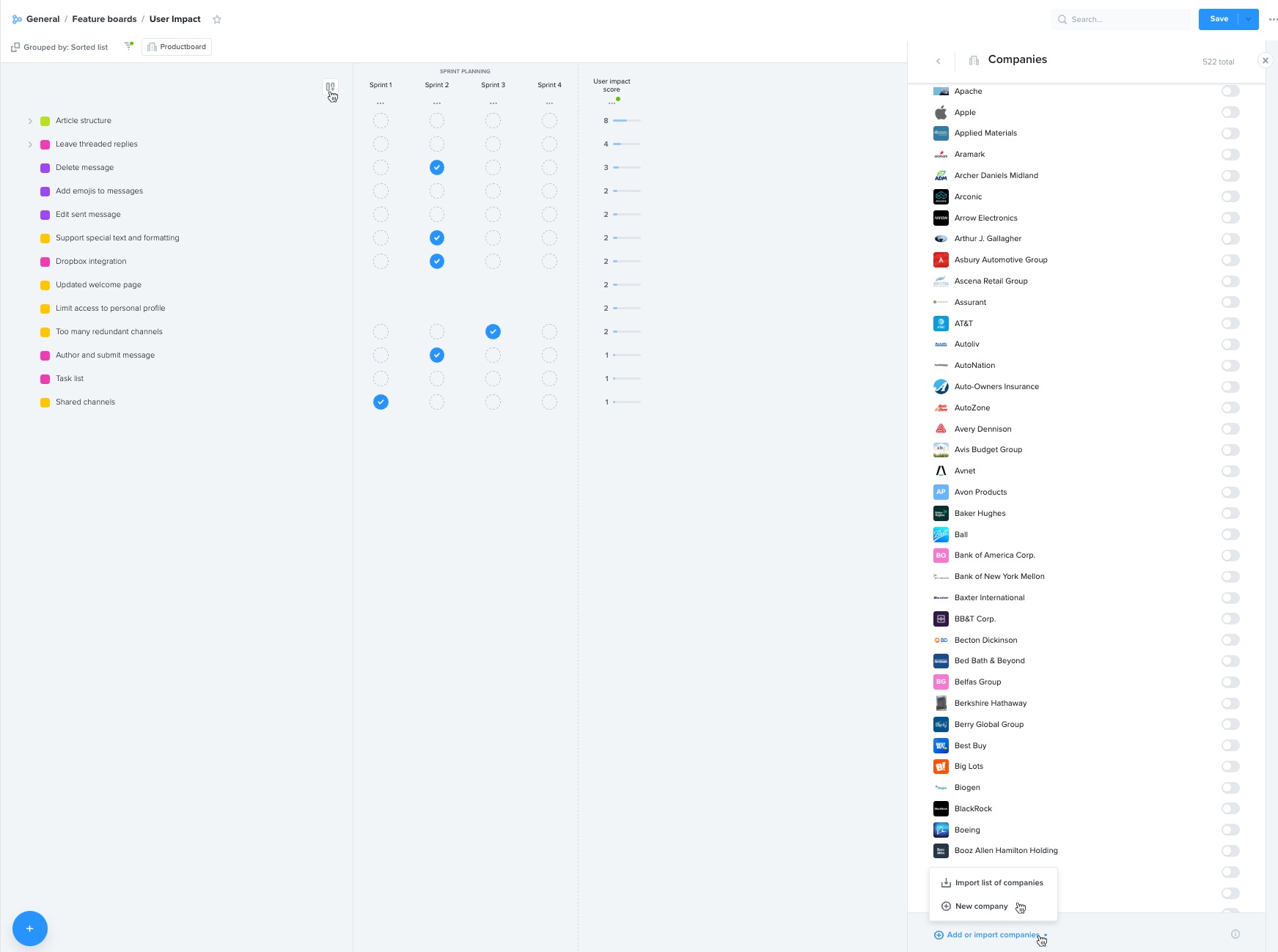Open Sprint 1 column options ellipsis
This screenshot has width=1278, height=952.
pyautogui.click(x=381, y=103)
